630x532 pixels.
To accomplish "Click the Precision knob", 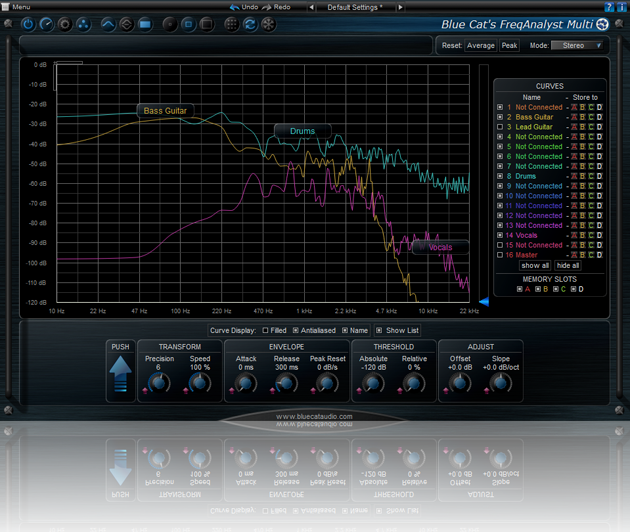I will (x=159, y=383).
